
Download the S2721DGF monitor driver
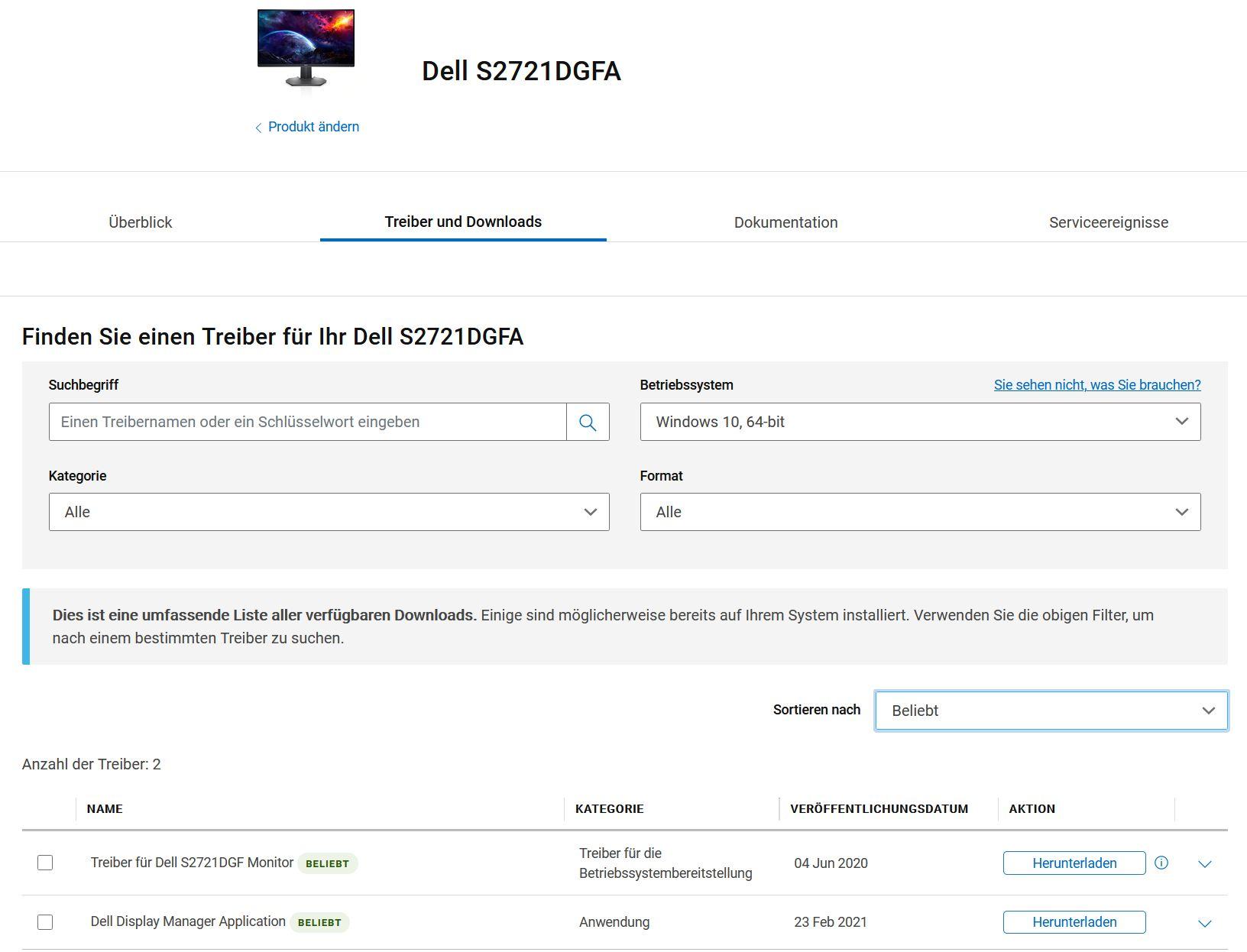(1074, 863)
